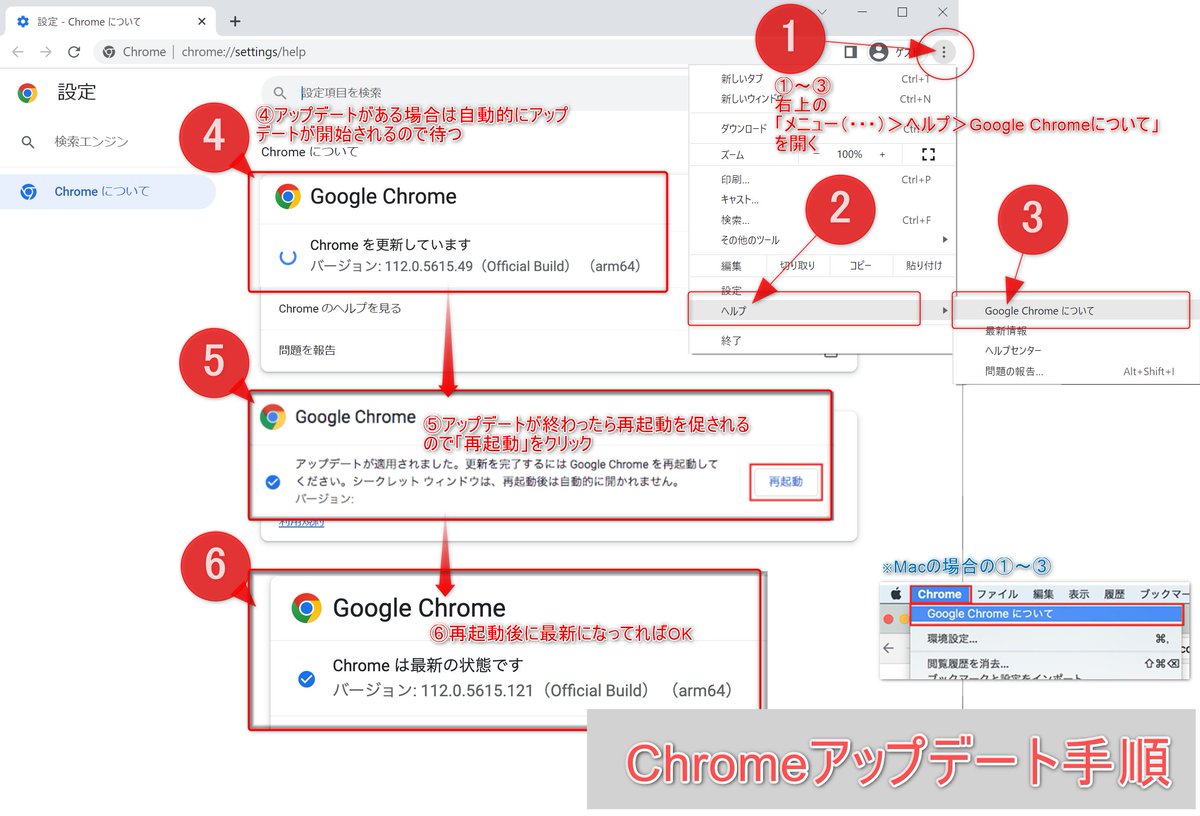The width and height of the screenshot is (1200, 816).
Task: Select 閲覧履歴を消去... in Mac Chrome menu
Action: click(x=1047, y=663)
